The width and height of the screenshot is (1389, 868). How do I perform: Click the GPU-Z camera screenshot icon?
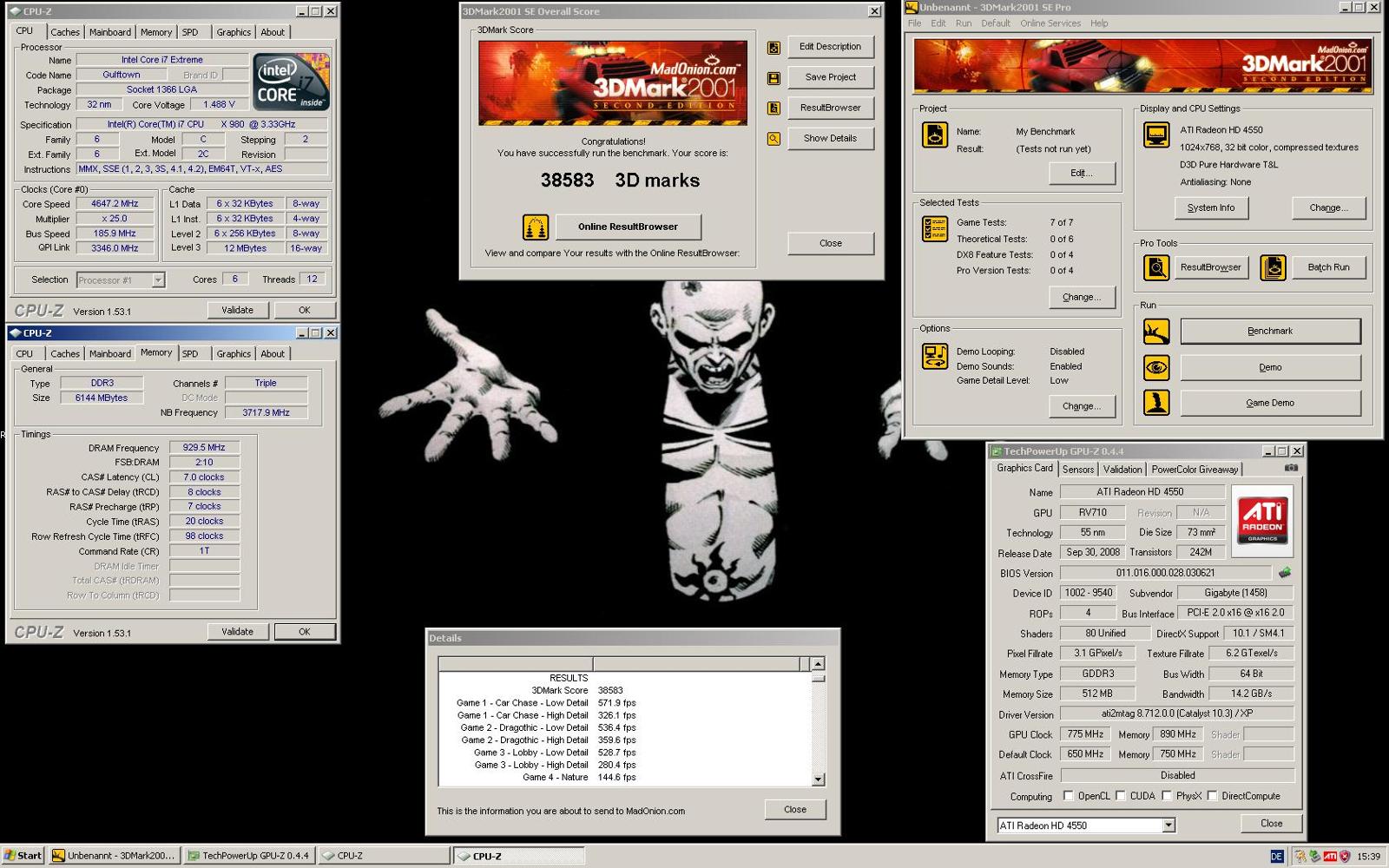(1291, 468)
